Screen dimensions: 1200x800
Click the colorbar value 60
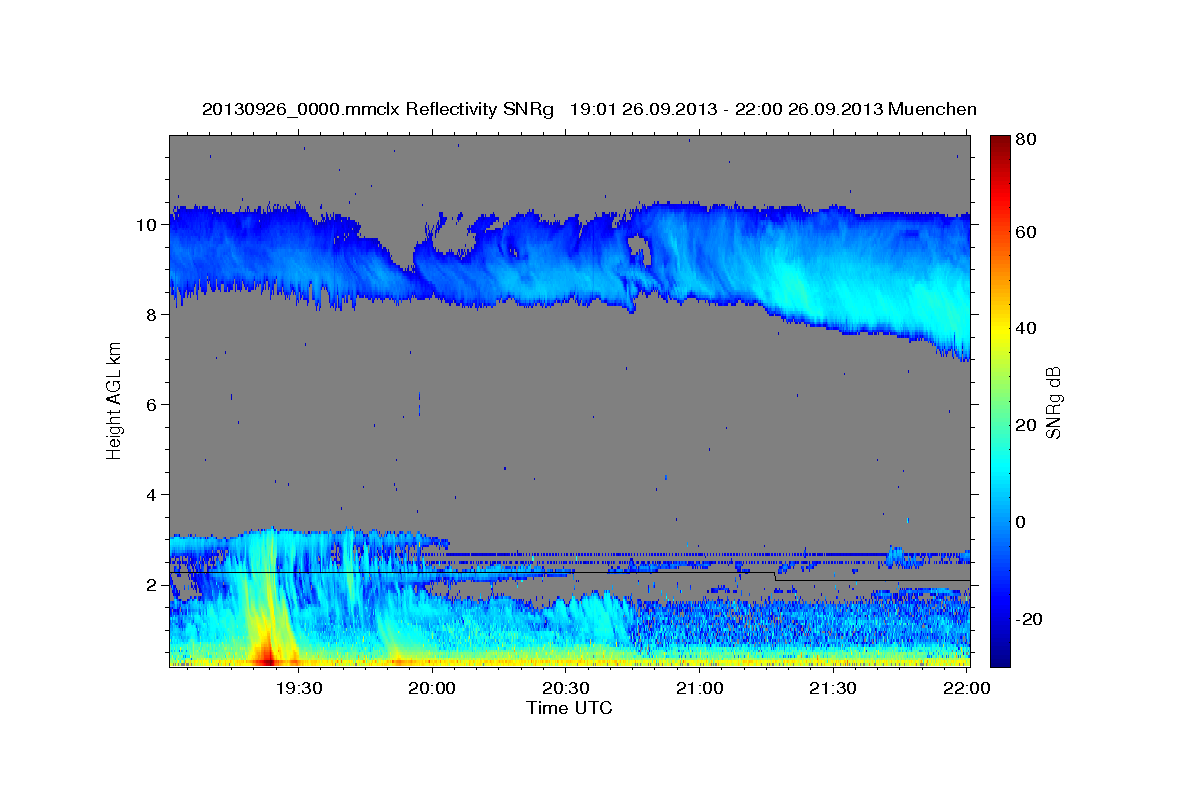click(1026, 231)
